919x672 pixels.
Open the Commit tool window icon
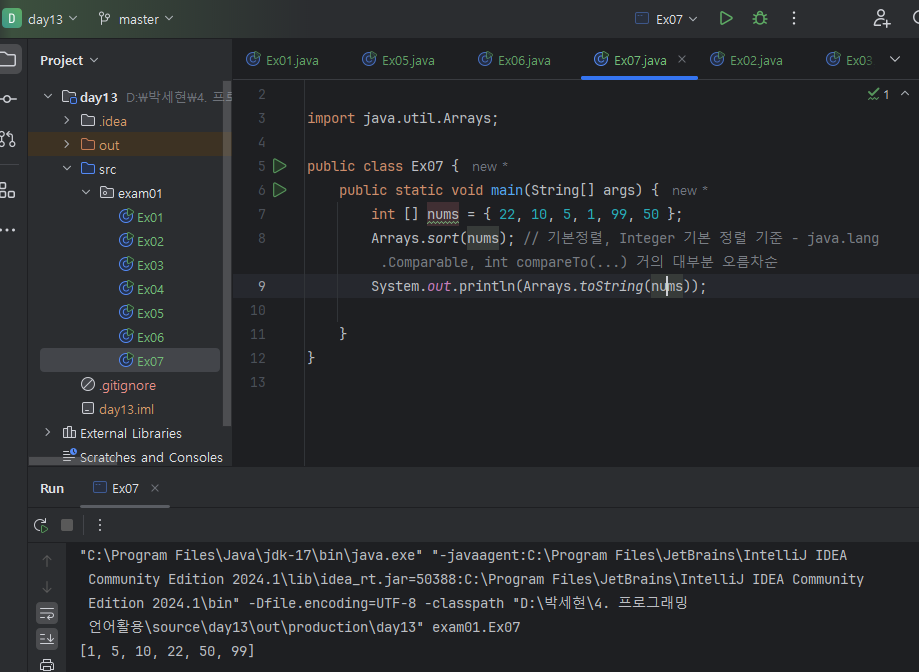click(9, 98)
